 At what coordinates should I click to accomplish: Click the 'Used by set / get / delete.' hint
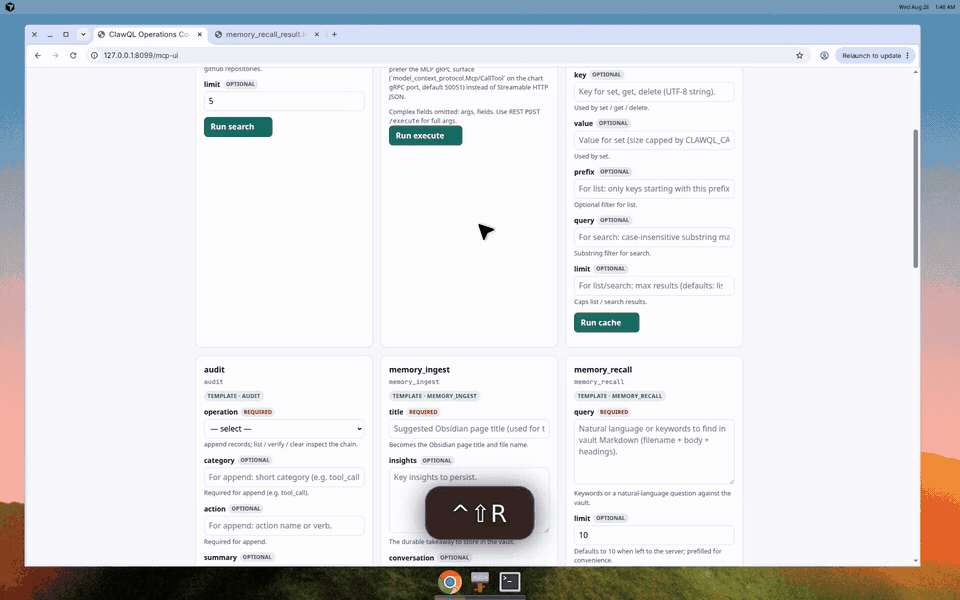coord(611,108)
